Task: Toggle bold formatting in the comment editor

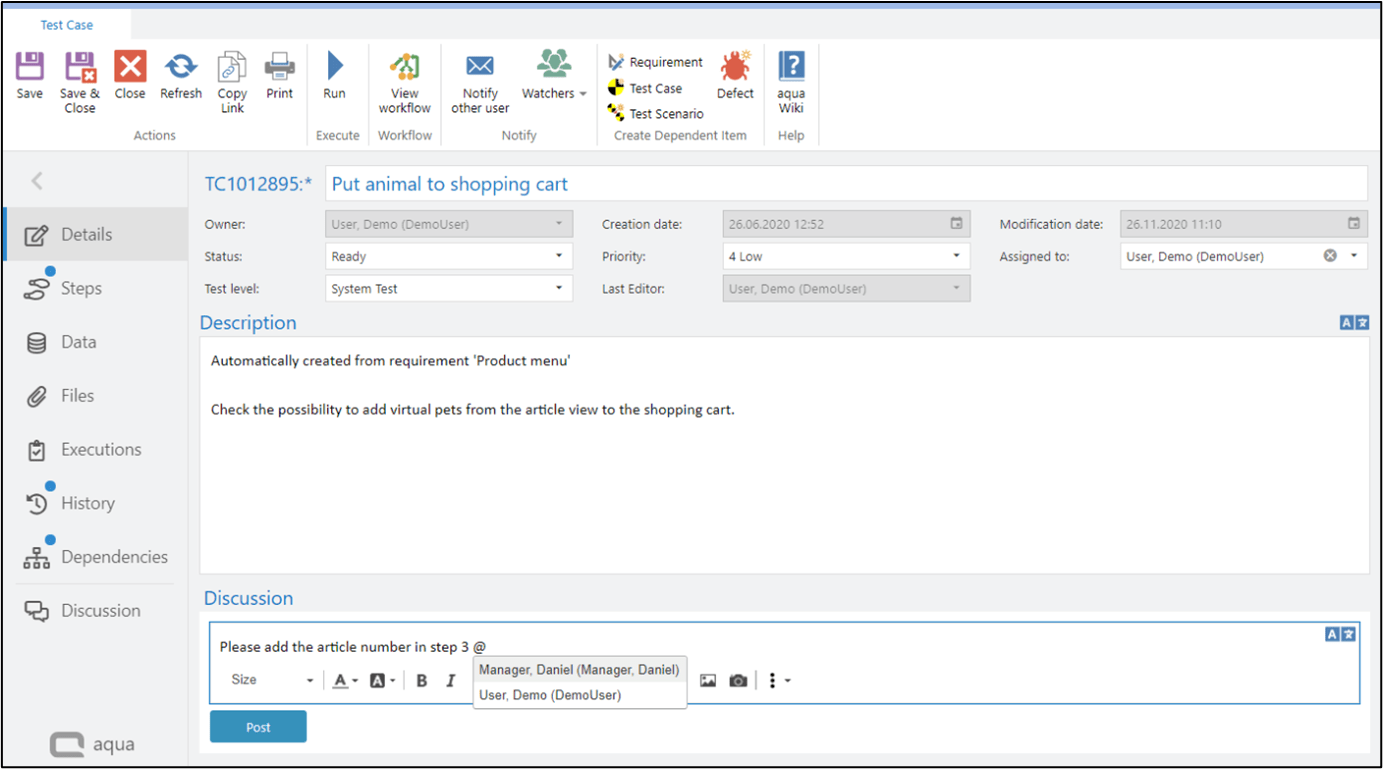Action: pyautogui.click(x=421, y=680)
